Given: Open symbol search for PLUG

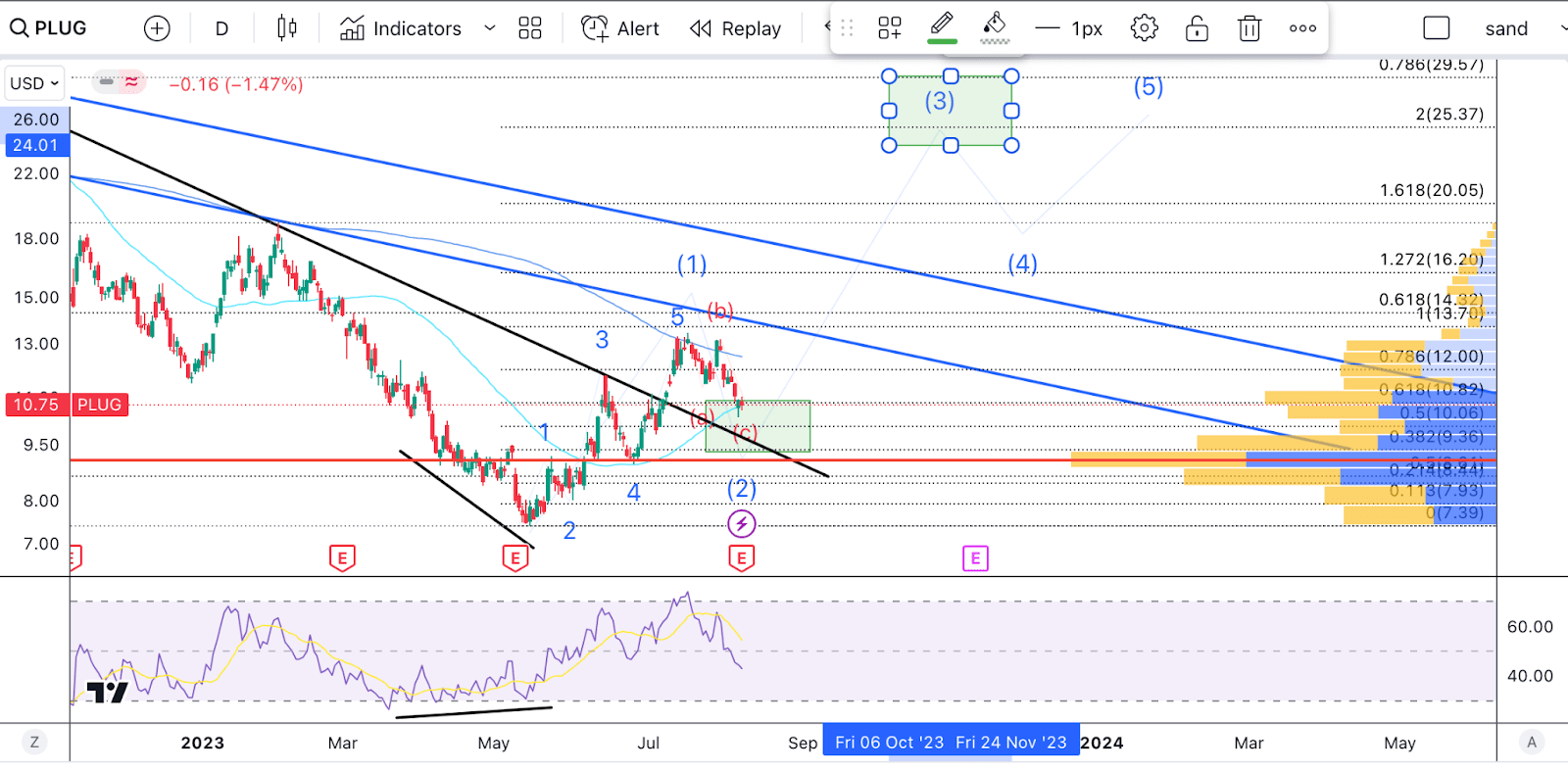Looking at the screenshot, I should 49,28.
